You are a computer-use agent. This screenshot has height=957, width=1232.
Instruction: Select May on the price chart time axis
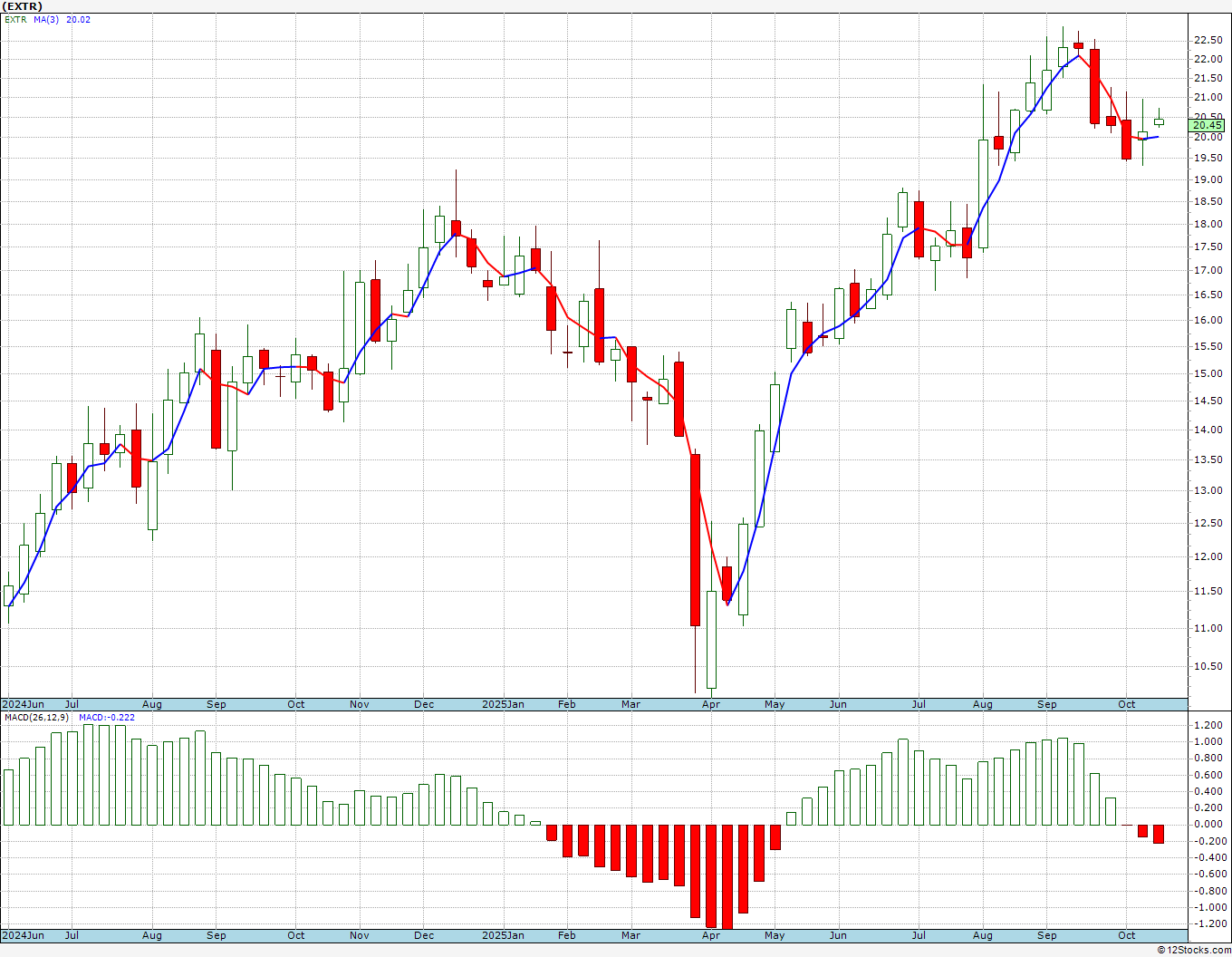pos(775,704)
